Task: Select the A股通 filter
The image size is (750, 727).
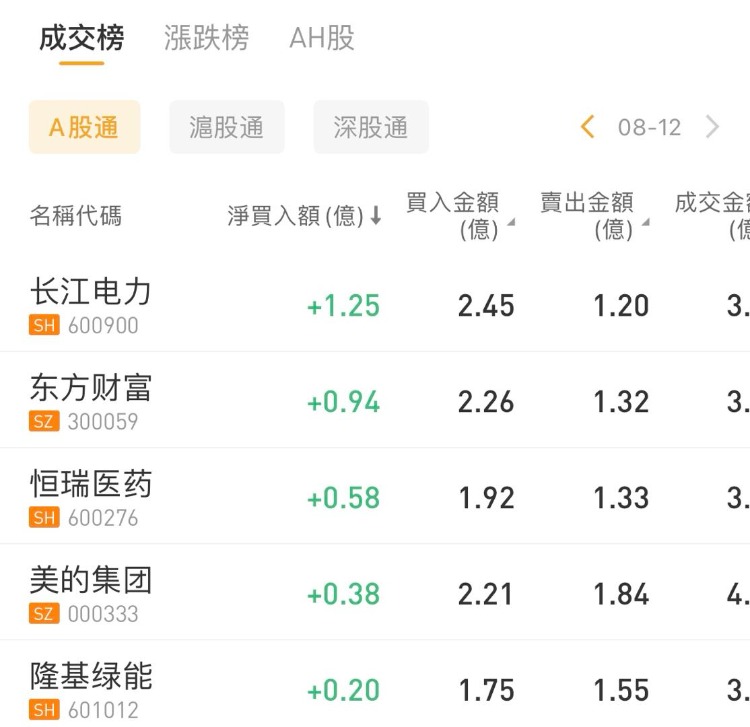Action: coord(84,127)
